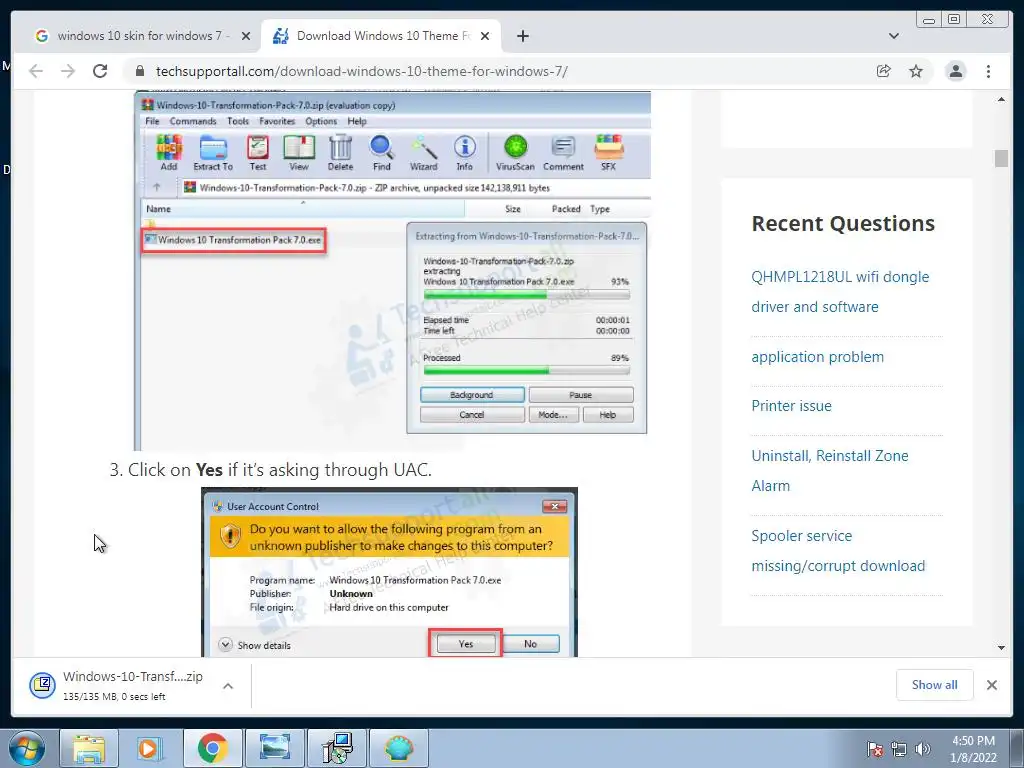This screenshot has width=1024, height=768.
Task: Open the QHMPL1218UL wifi dongle driver link
Action: (x=840, y=291)
